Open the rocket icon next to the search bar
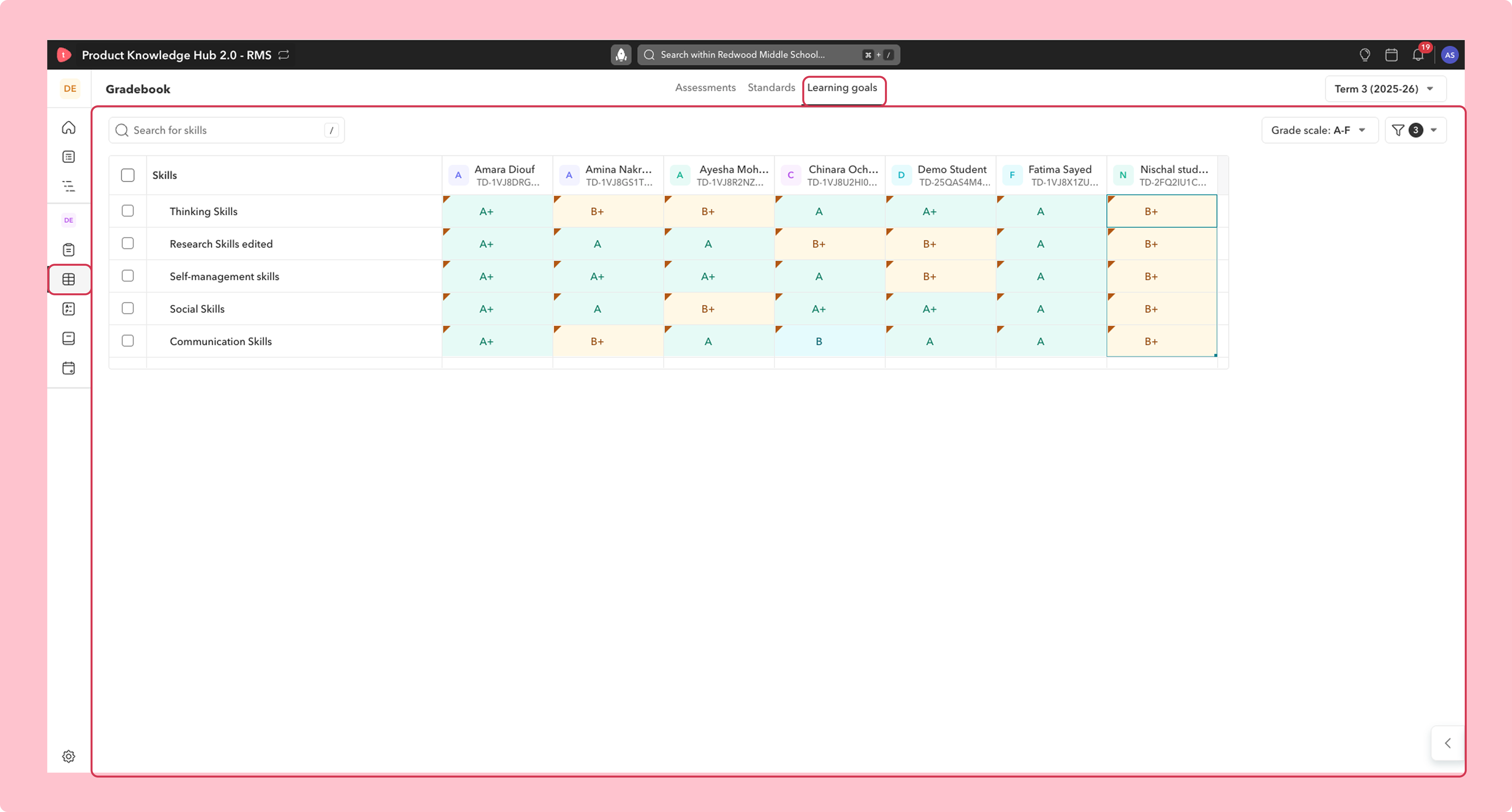 (x=621, y=55)
